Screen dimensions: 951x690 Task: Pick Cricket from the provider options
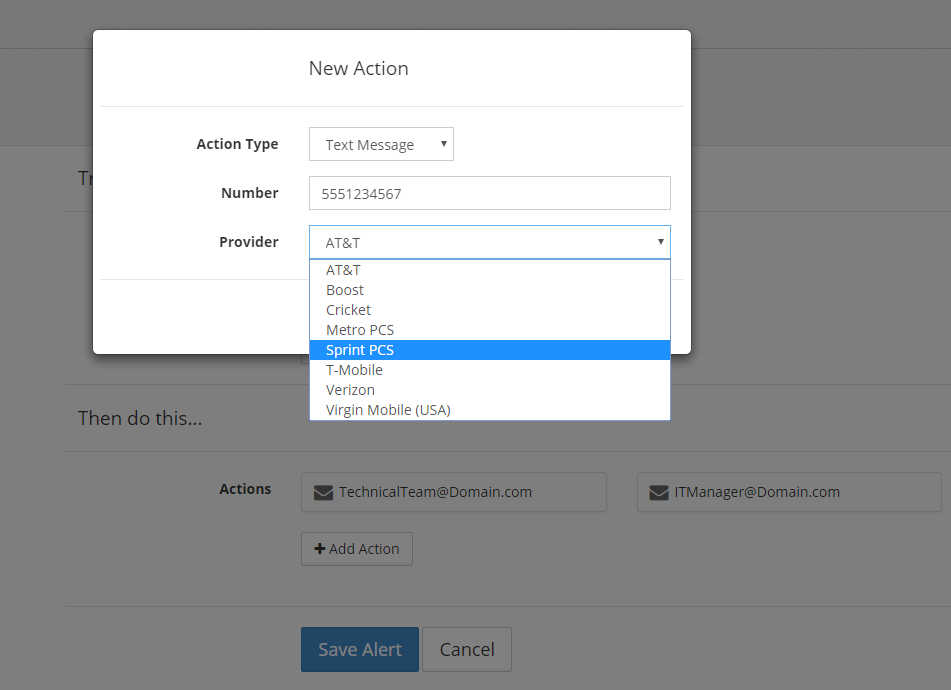pyautogui.click(x=348, y=310)
